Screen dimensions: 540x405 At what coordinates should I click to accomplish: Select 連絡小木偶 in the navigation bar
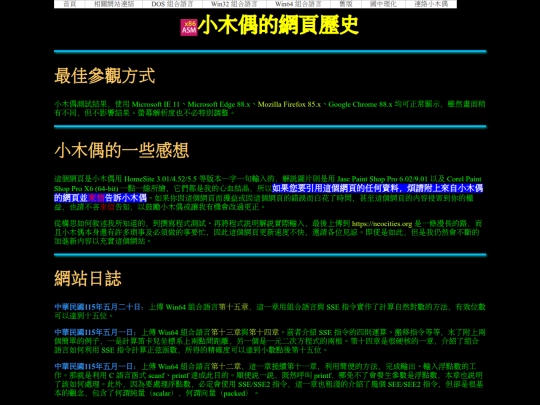(431, 4)
